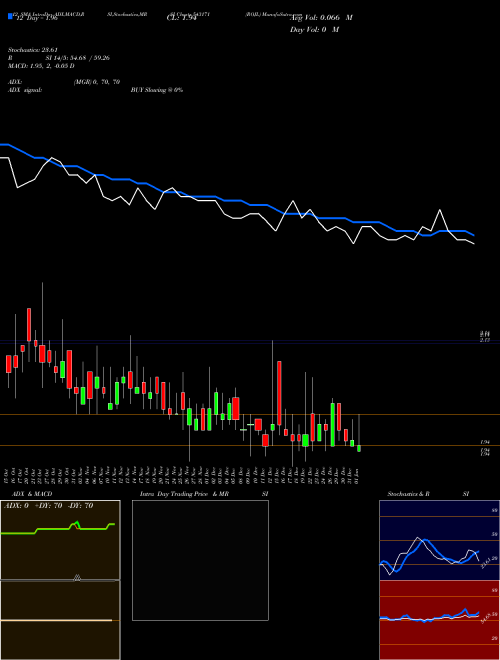Click the blue SMA legend square
The image size is (500, 660).
10,16
